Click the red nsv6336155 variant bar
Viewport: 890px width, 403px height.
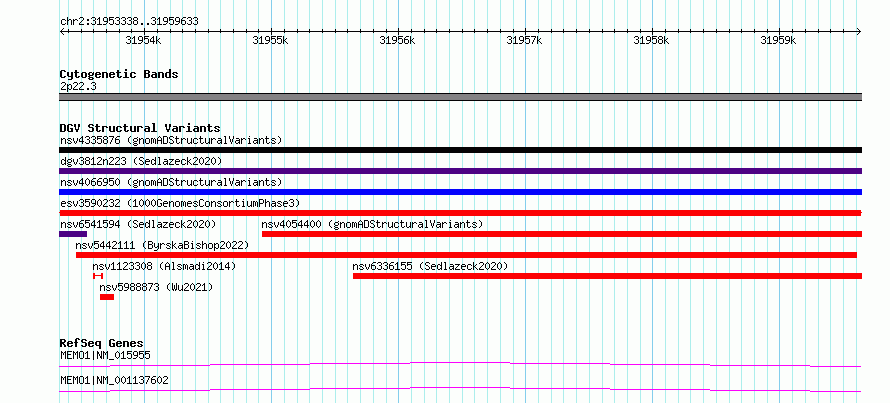pos(607,276)
